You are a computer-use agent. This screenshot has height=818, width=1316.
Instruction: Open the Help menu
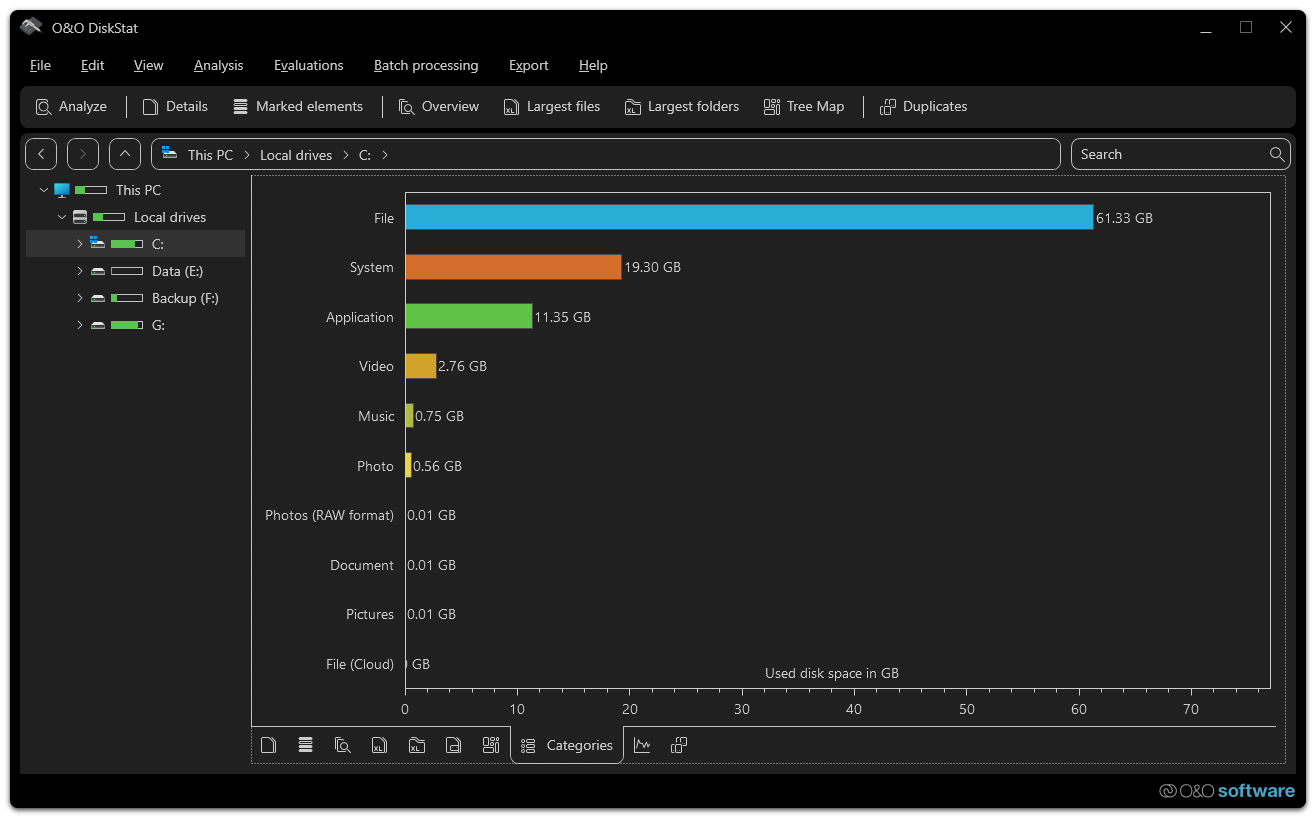[x=593, y=65]
